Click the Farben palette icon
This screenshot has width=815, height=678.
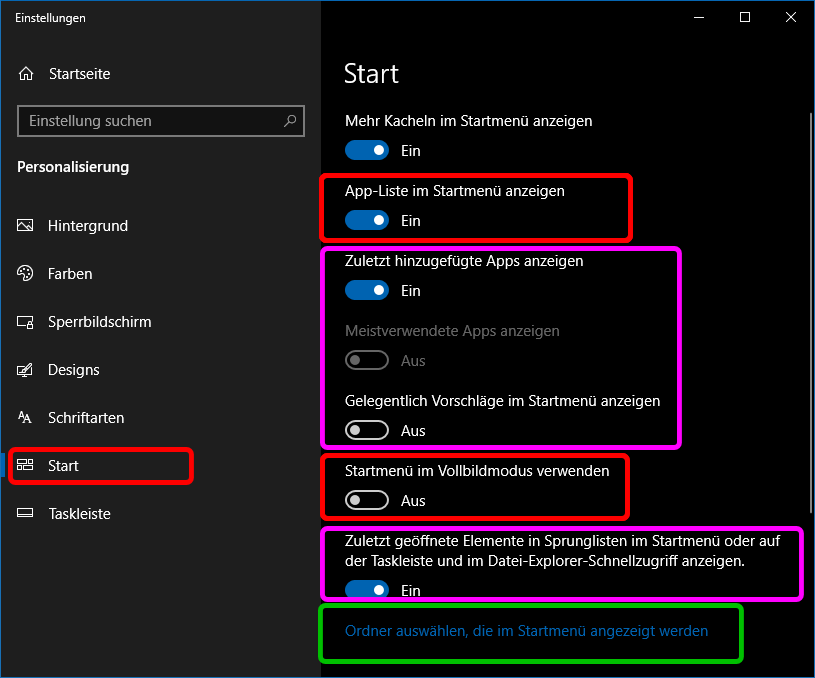[26, 274]
